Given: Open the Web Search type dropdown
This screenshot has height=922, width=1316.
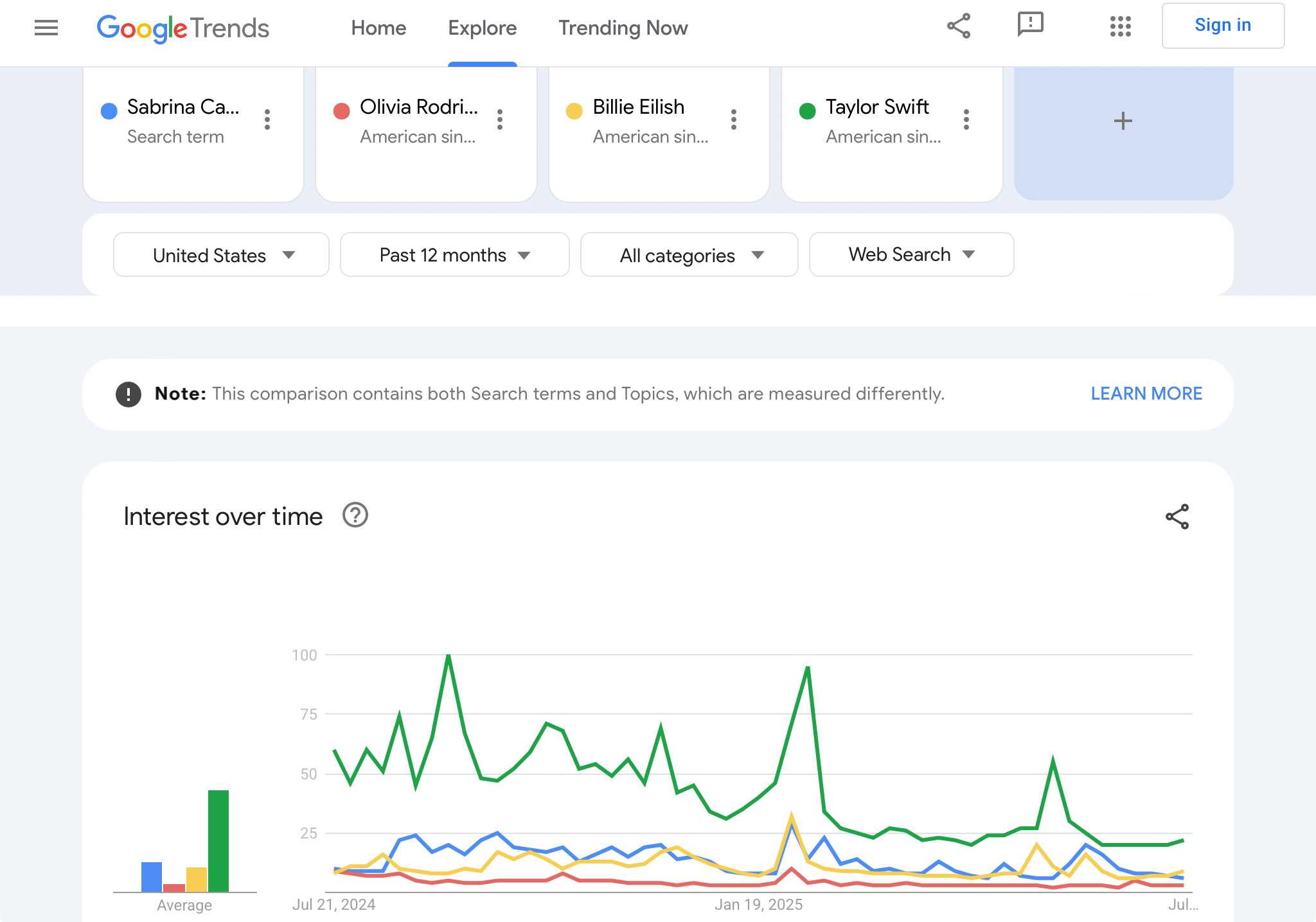Looking at the screenshot, I should click(911, 255).
